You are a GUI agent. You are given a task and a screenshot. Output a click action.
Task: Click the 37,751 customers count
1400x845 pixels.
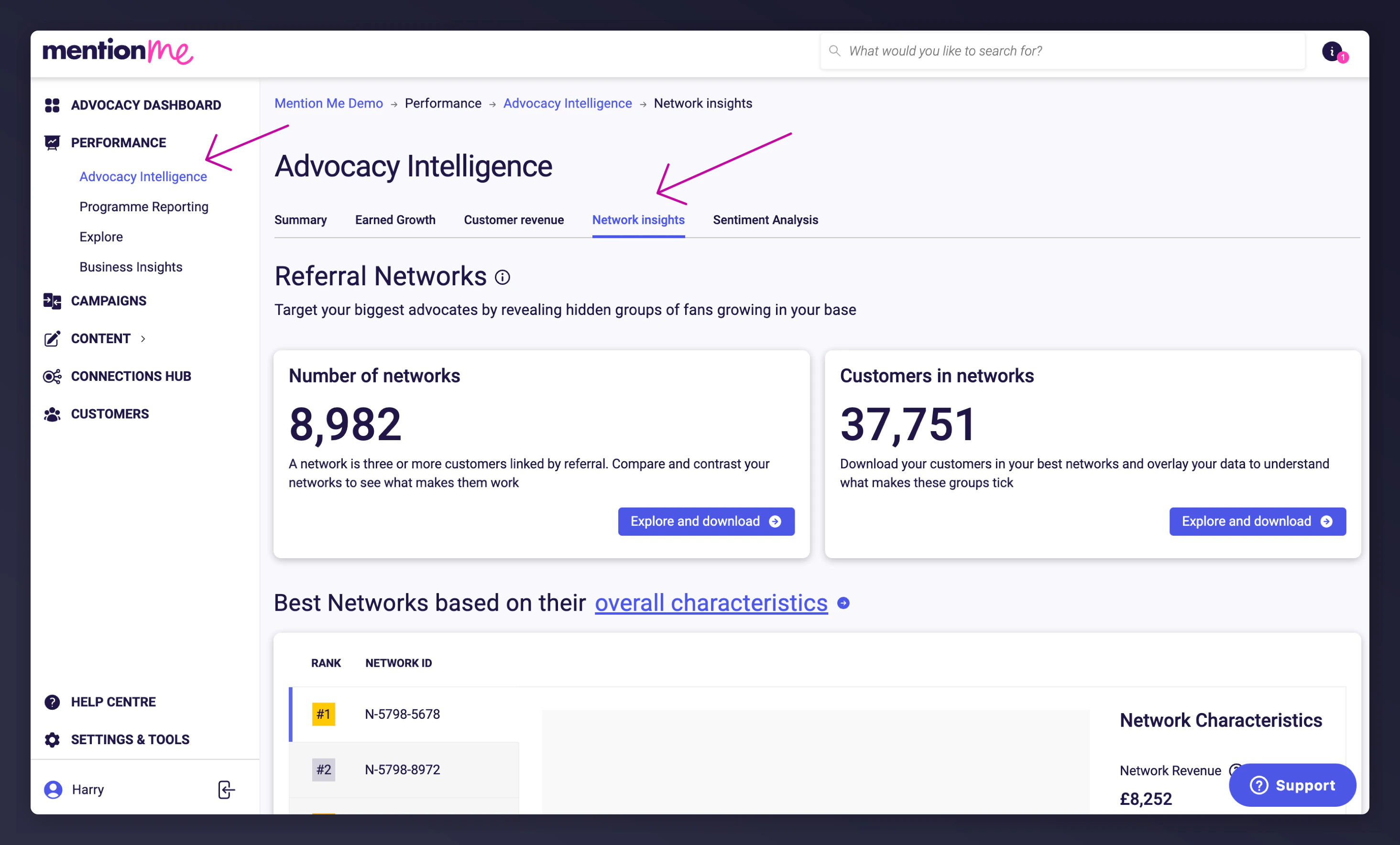click(x=908, y=424)
